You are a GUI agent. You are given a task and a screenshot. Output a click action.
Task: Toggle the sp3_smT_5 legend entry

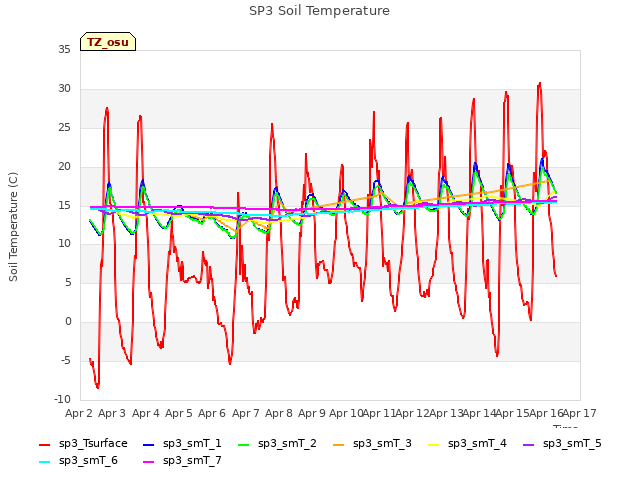point(562,444)
